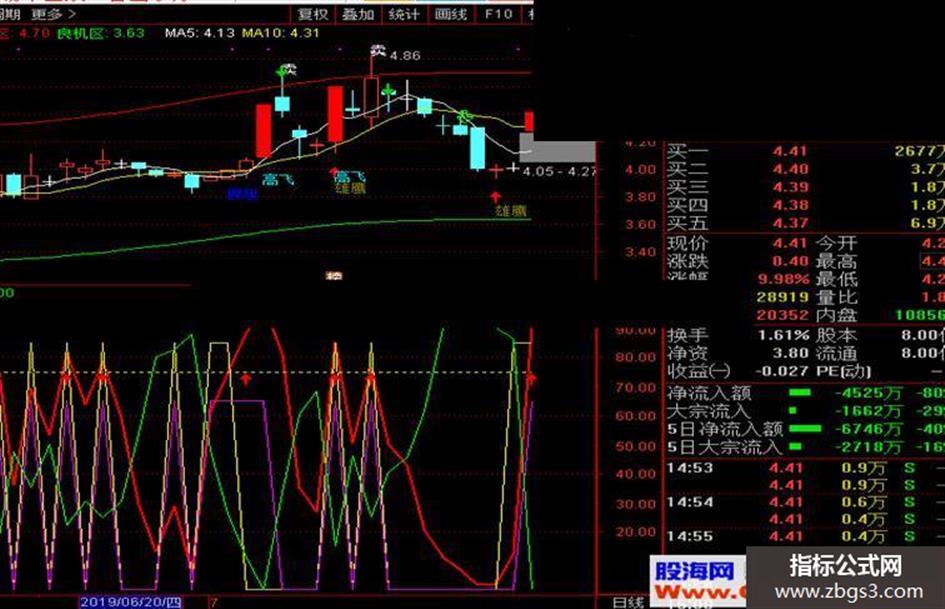Image resolution: width=945 pixels, height=609 pixels.
Task: Click the green bar beside 净流入额
Action: point(800,393)
